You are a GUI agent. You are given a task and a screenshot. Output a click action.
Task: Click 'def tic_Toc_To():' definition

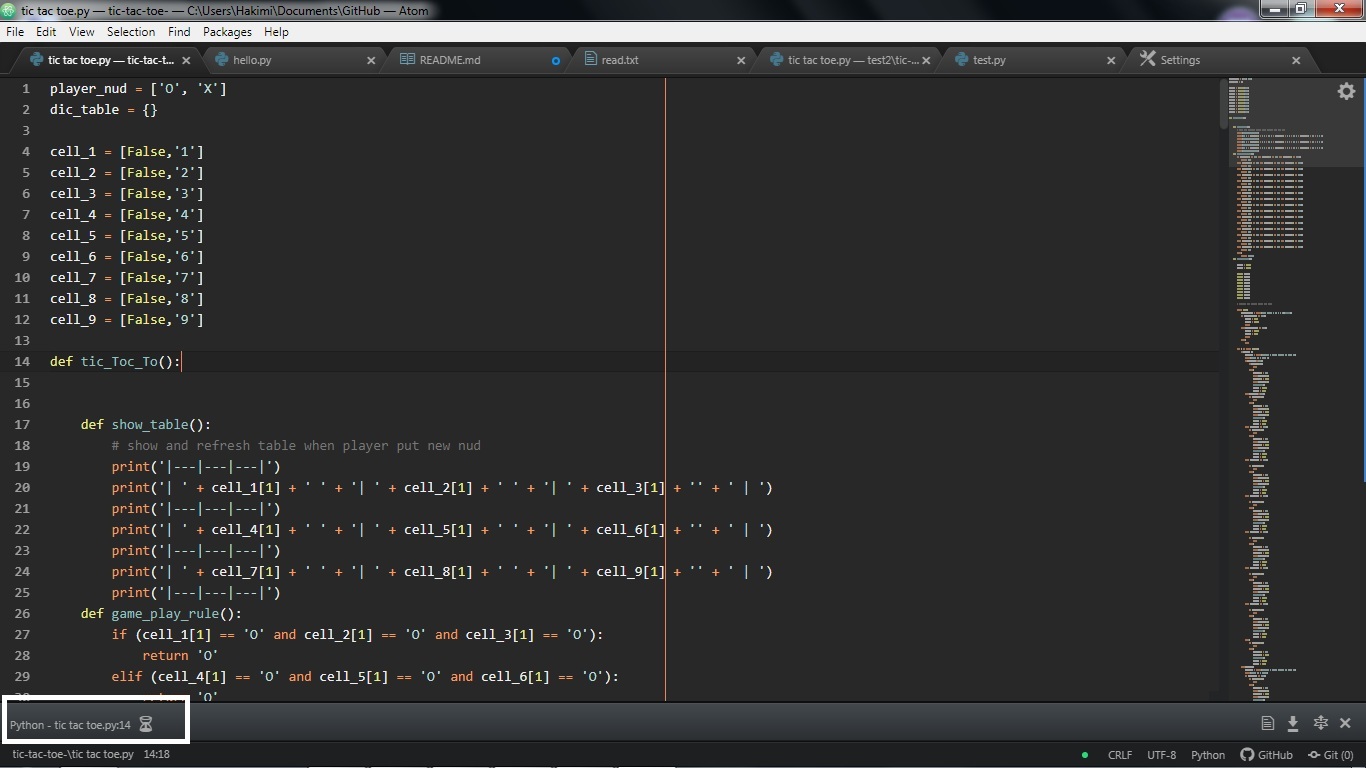115,362
